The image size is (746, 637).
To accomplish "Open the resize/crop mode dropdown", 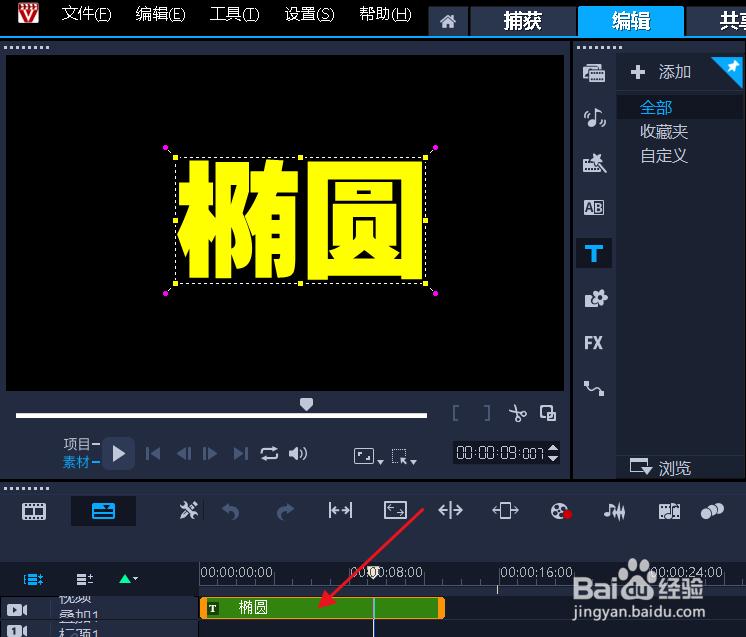I will click(403, 456).
